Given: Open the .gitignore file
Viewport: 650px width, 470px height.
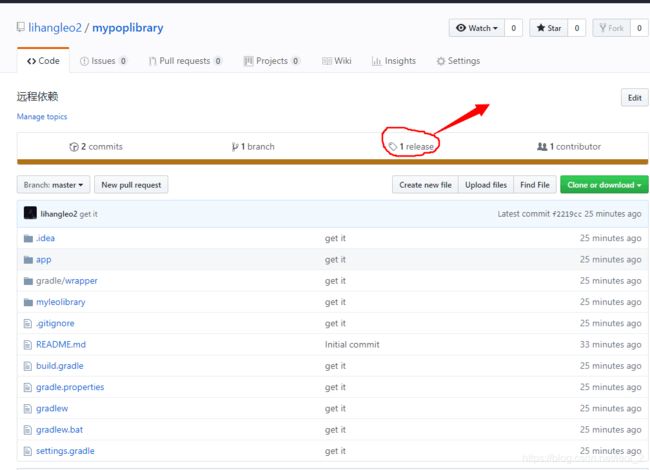Looking at the screenshot, I should [x=55, y=323].
